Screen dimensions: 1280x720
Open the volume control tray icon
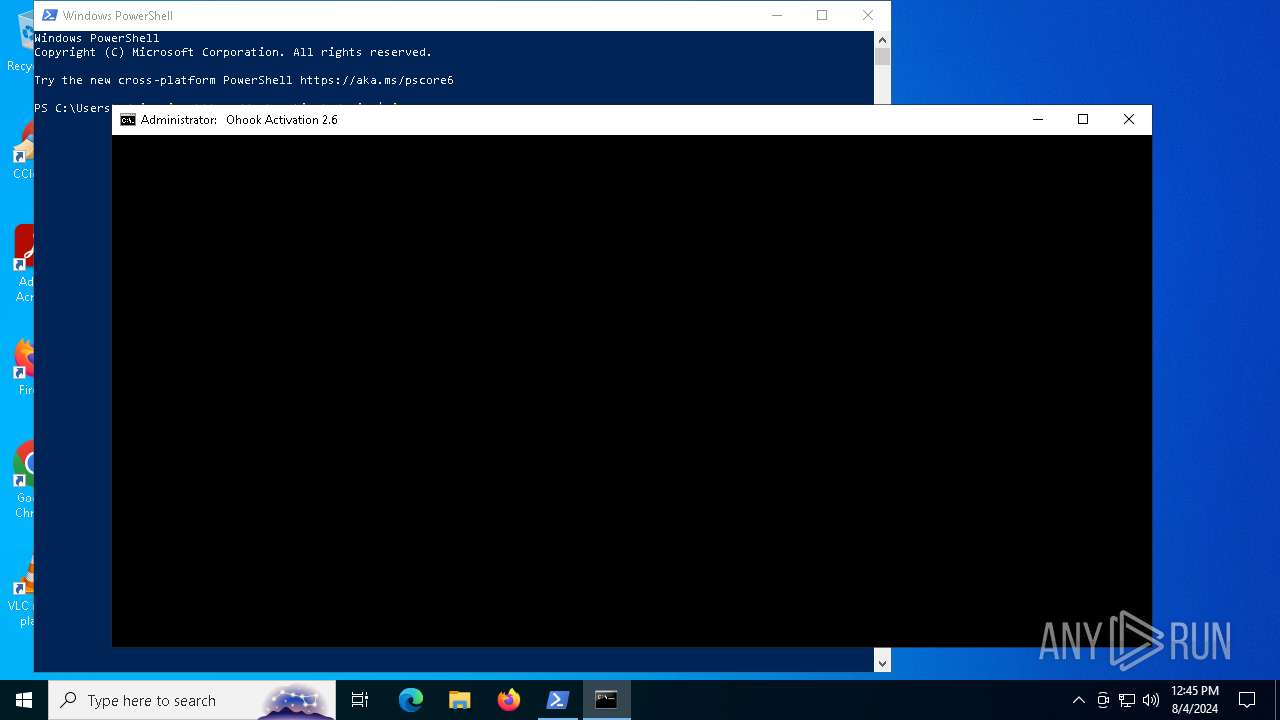[x=1151, y=700]
